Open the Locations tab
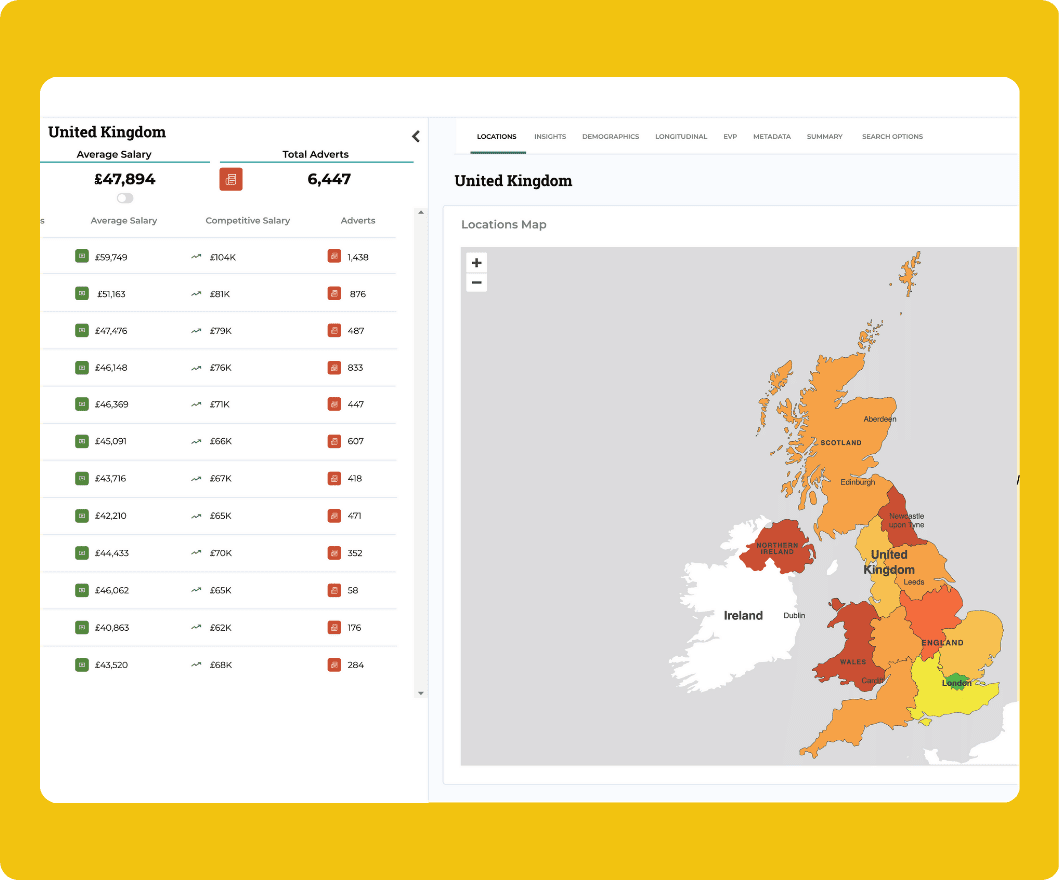Viewport: 1060px width, 880px height. [497, 137]
